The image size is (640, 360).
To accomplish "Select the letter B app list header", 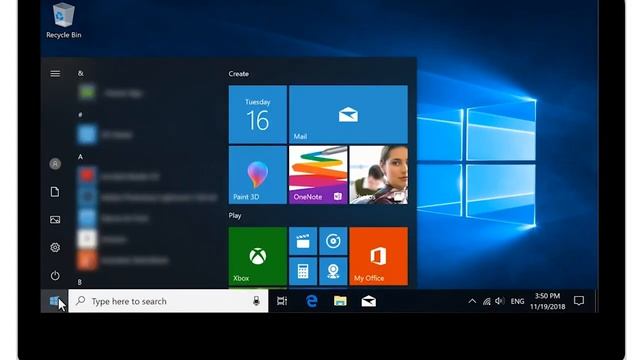I will click(x=80, y=282).
